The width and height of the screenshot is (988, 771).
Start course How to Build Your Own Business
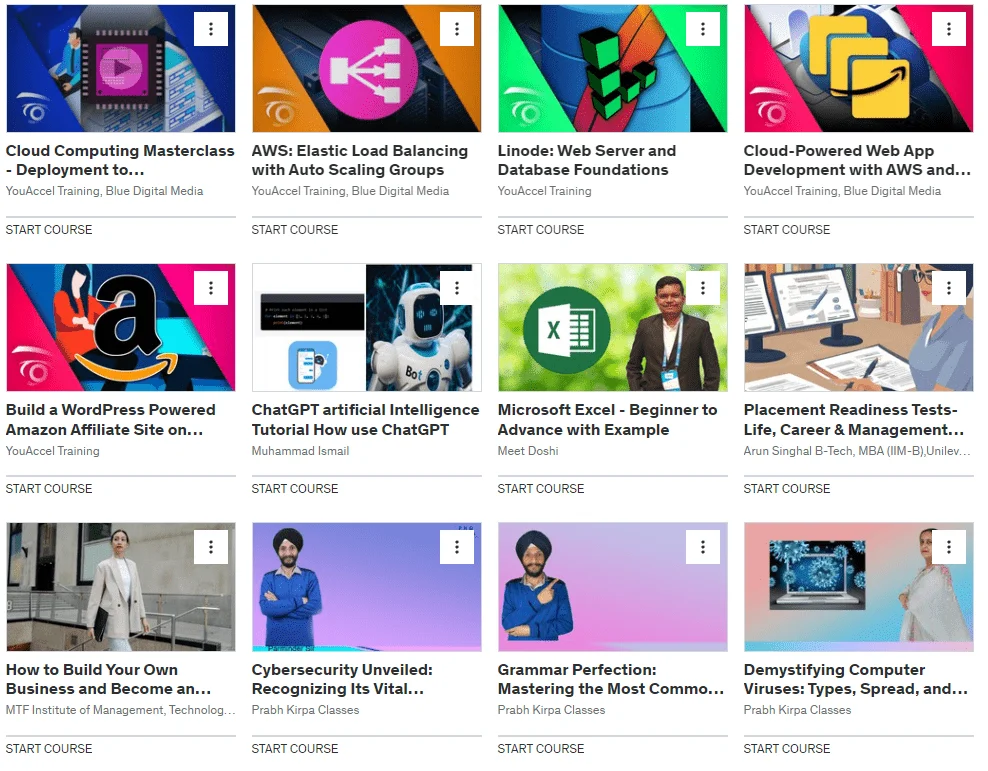[x=49, y=749]
